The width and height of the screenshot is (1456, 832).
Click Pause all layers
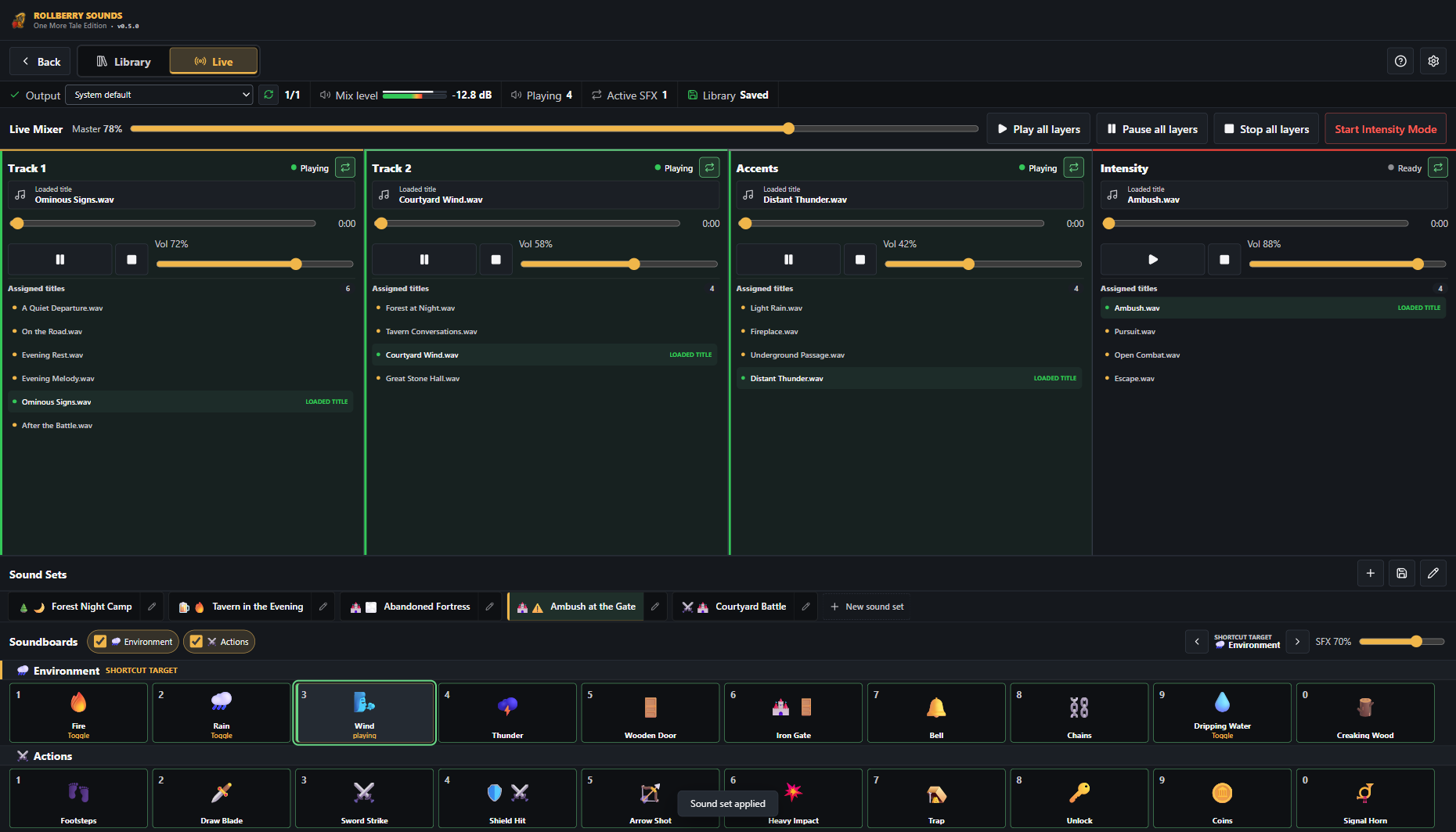point(1152,129)
